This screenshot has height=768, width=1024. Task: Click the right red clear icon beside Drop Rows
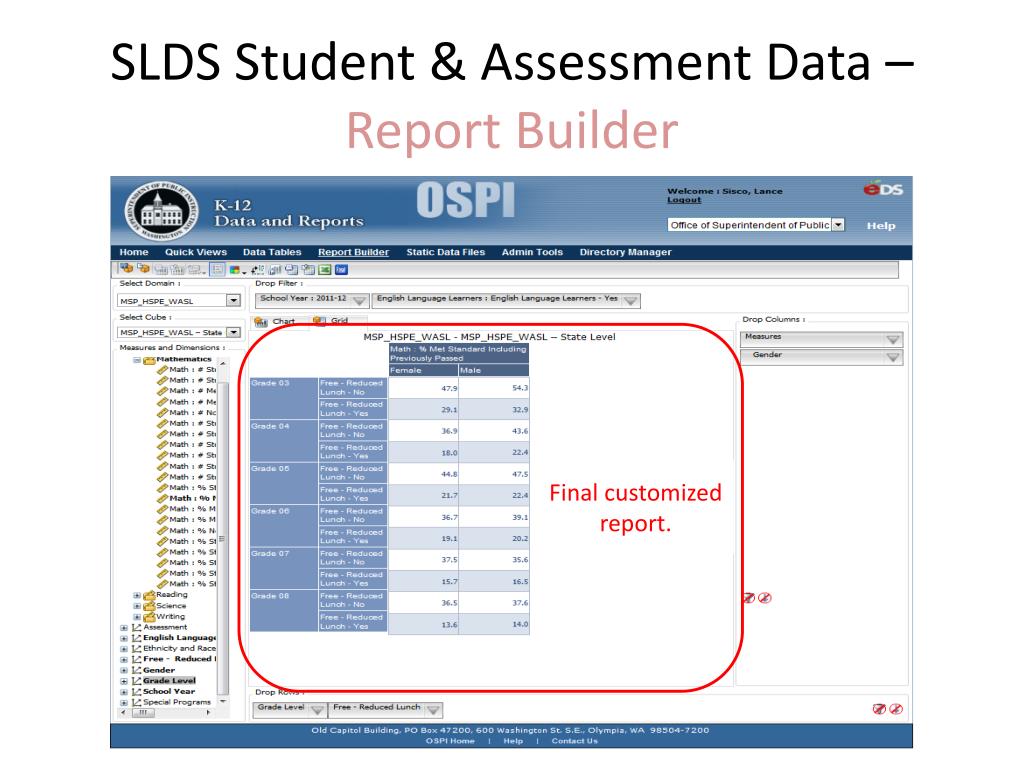coord(896,709)
